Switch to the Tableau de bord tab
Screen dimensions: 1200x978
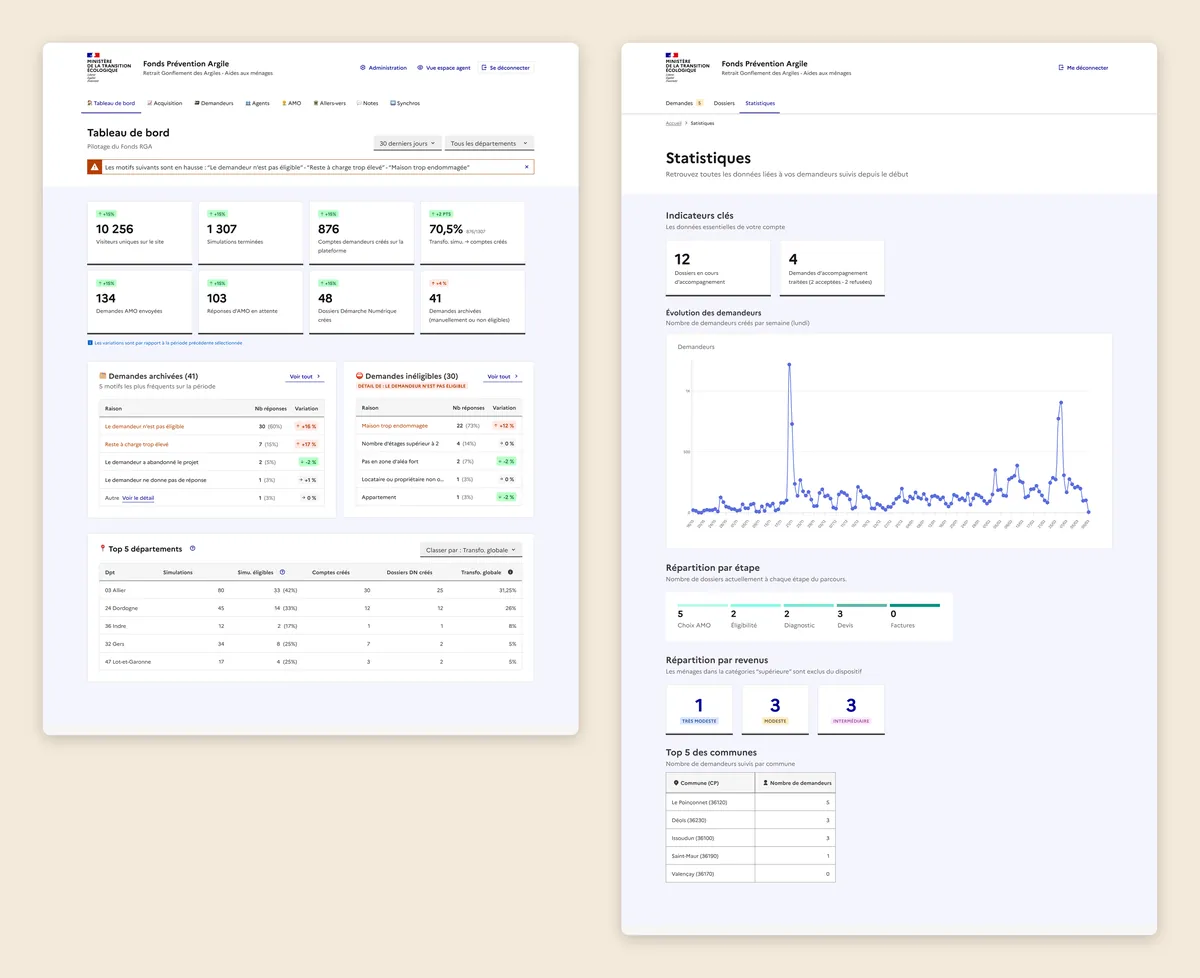111,103
